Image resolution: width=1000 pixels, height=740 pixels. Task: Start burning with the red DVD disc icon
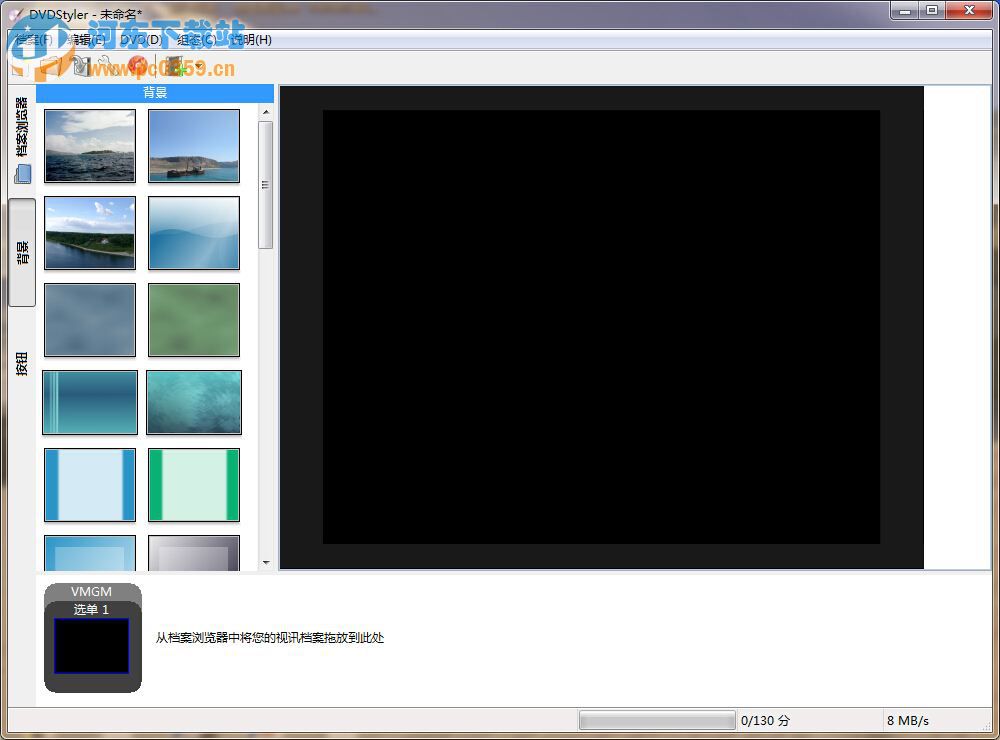tap(138, 65)
